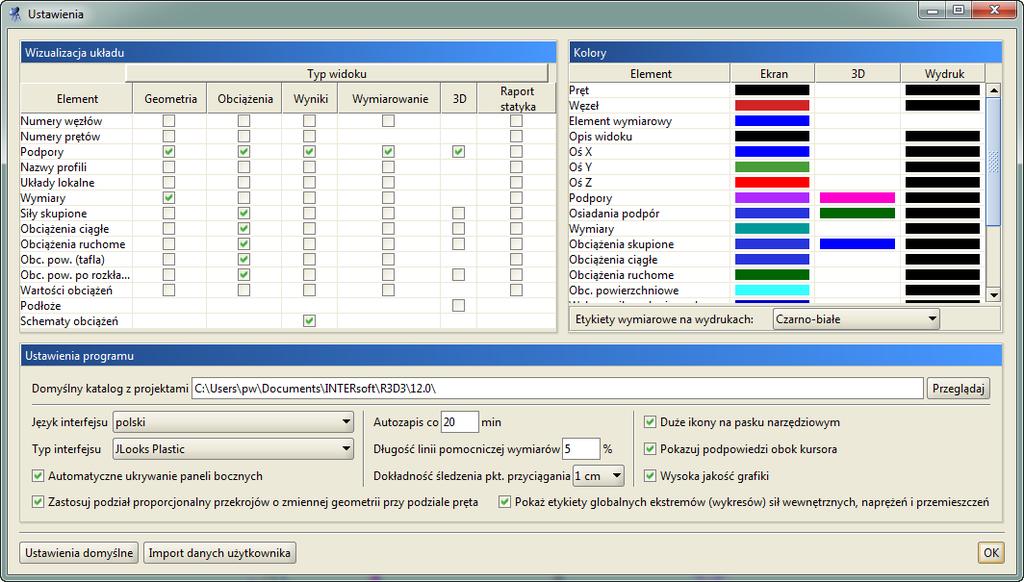Click the Nazwy profili row label
This screenshot has width=1024, height=582.
click(x=54, y=167)
